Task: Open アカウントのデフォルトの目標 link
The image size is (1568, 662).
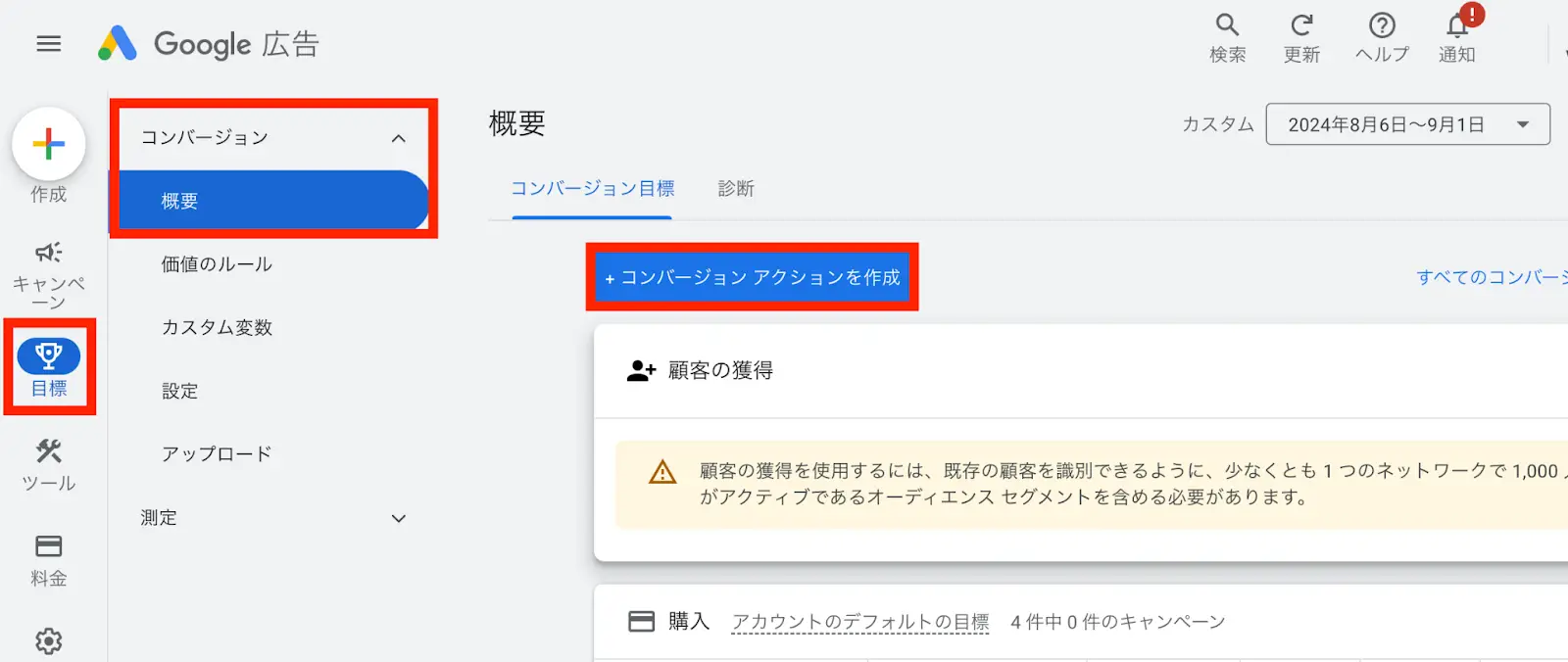Action: tap(860, 622)
